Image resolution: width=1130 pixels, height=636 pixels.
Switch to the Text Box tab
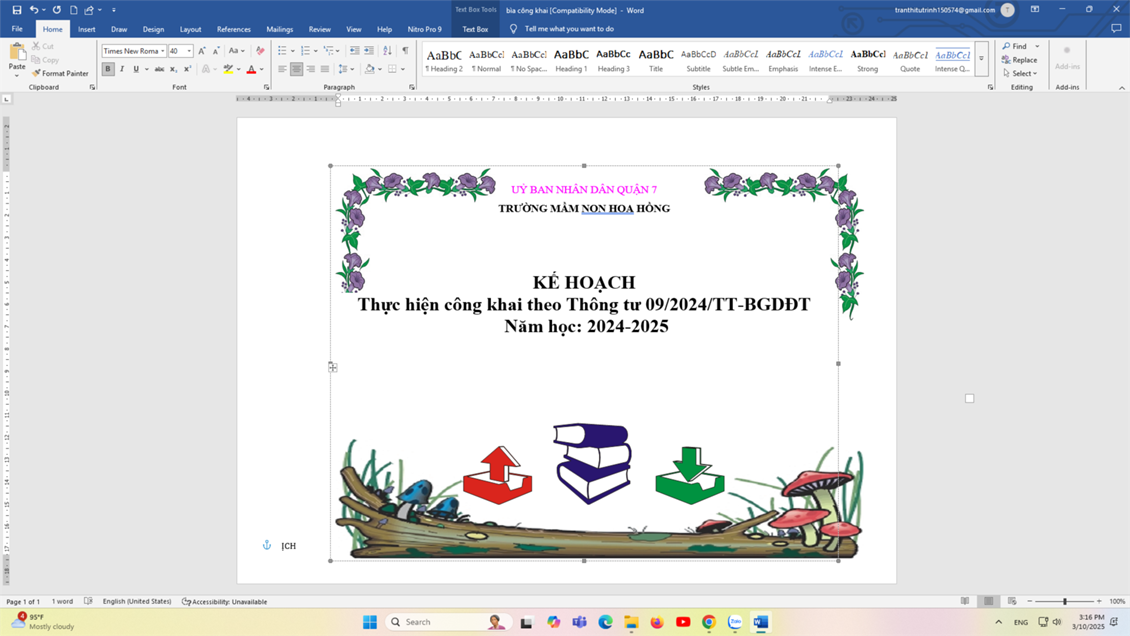point(475,29)
